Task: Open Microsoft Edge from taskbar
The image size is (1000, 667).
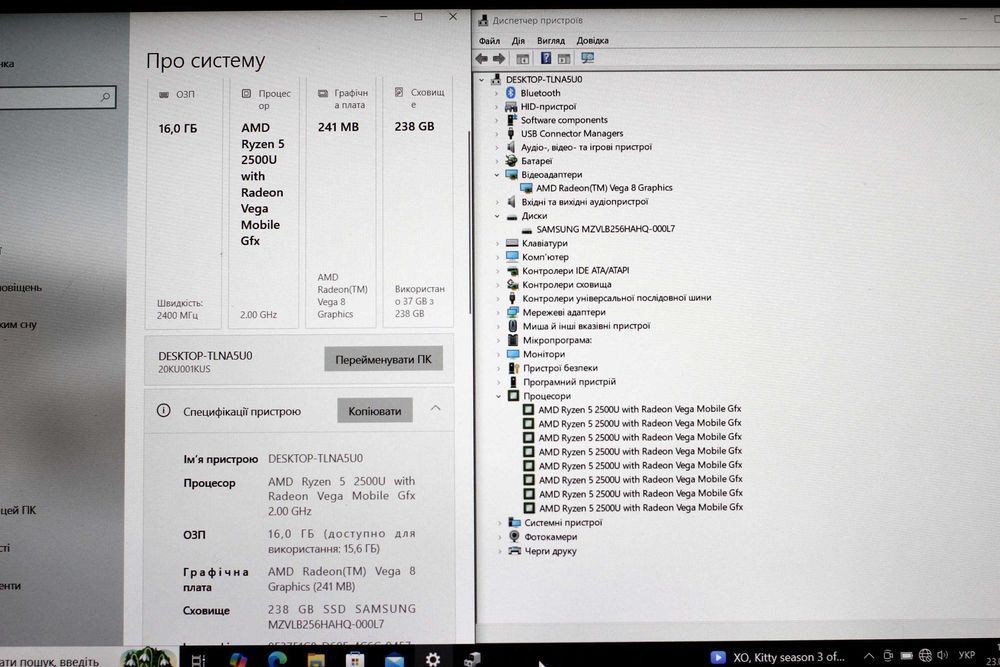Action: [277, 659]
